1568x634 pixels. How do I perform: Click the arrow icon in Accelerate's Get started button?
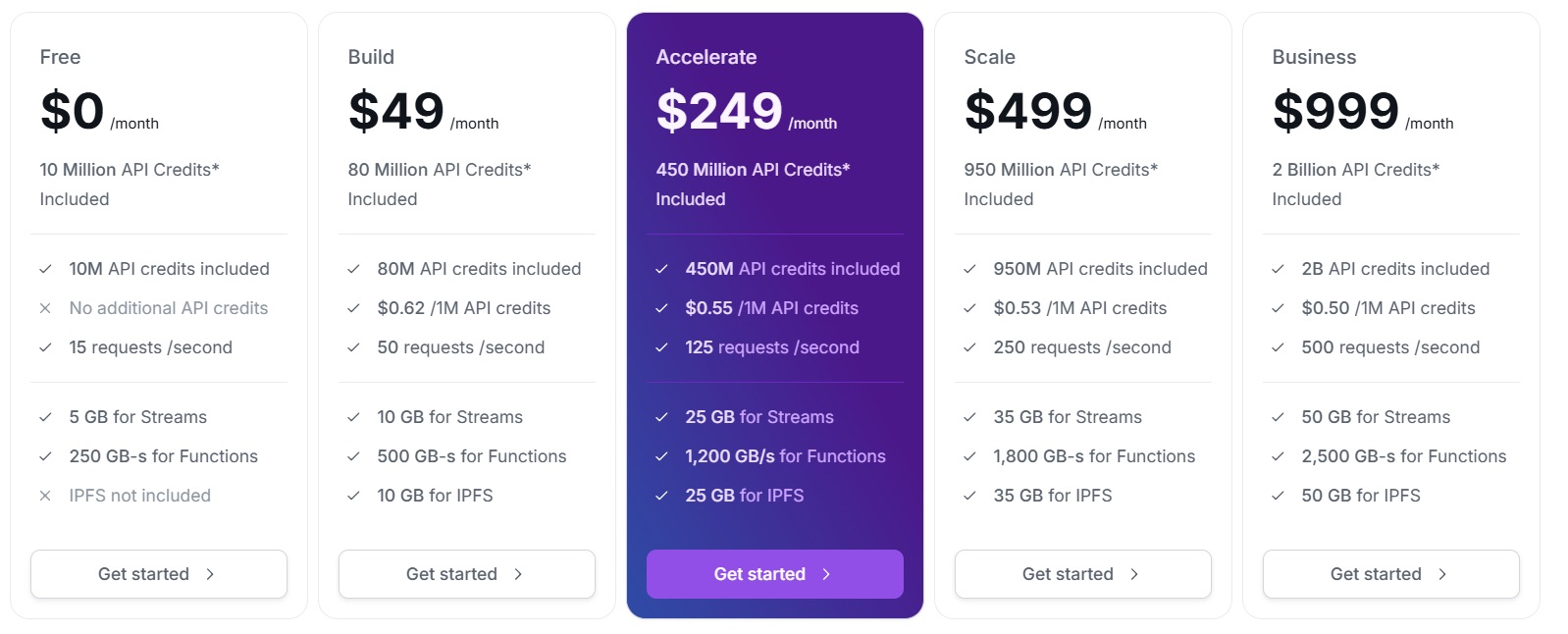point(824,574)
